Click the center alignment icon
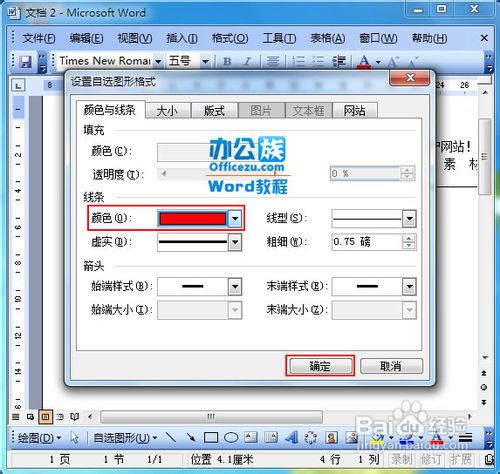This screenshot has height=474, width=500. point(273,62)
